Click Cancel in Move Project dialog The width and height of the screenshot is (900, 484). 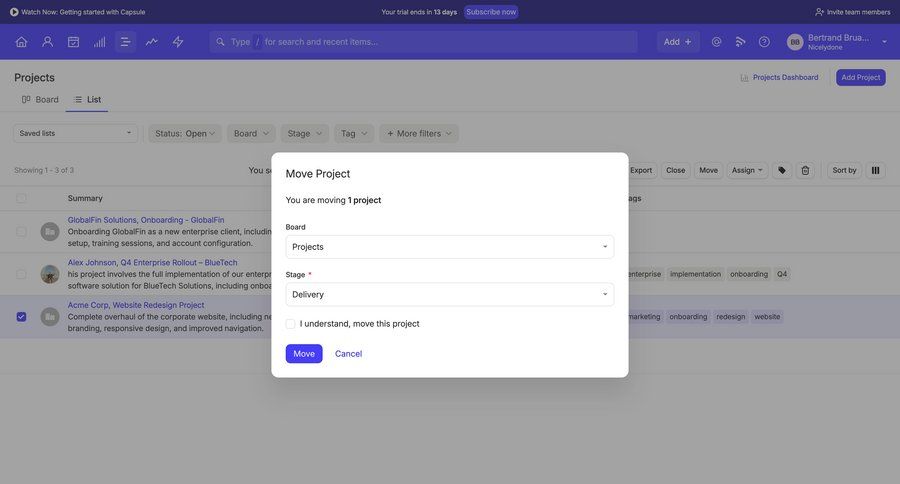pyautogui.click(x=348, y=354)
